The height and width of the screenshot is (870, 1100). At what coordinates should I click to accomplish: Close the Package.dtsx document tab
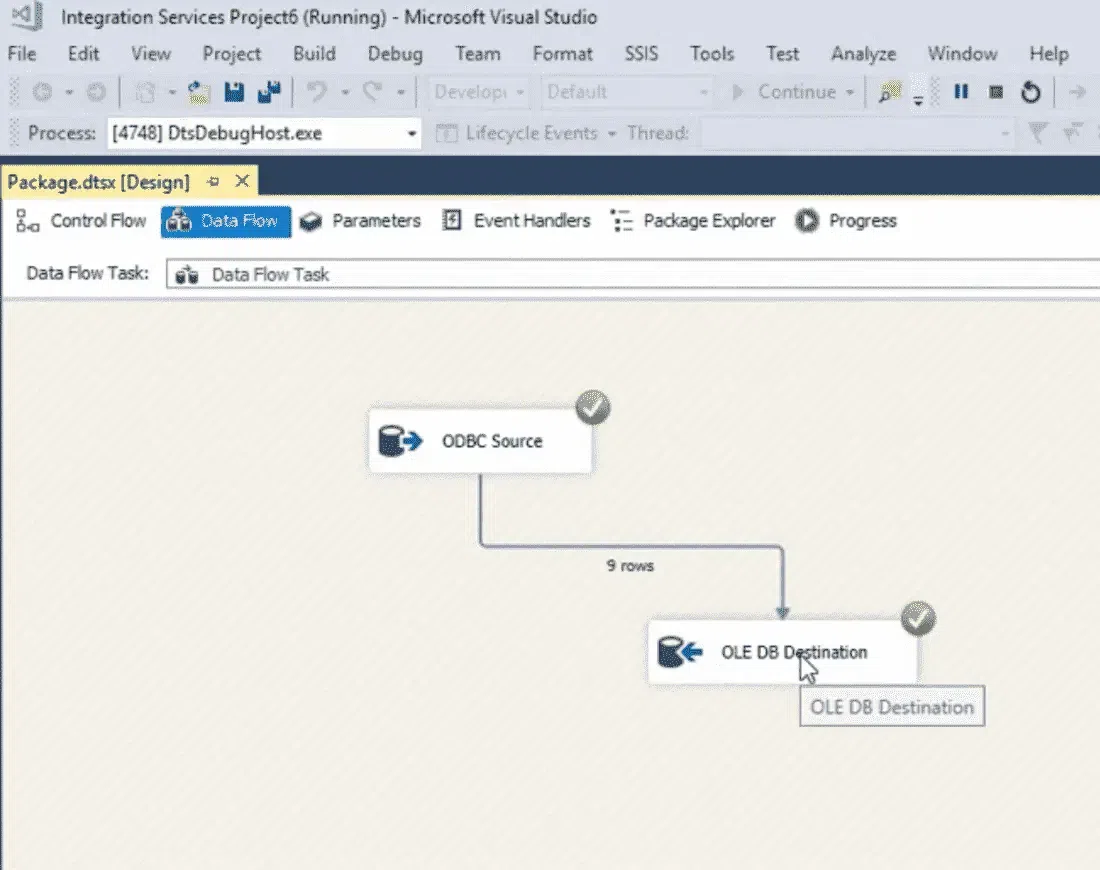click(x=243, y=182)
